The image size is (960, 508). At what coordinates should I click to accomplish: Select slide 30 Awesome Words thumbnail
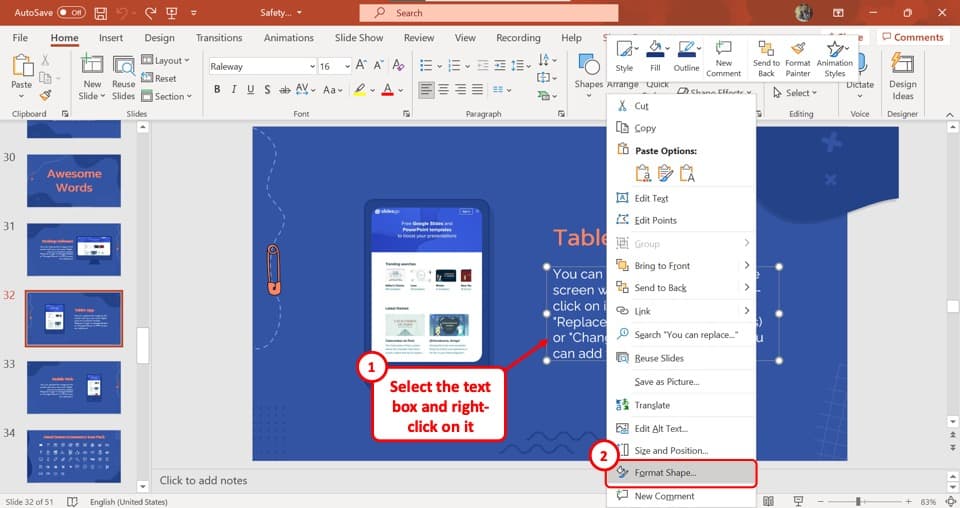(x=74, y=181)
